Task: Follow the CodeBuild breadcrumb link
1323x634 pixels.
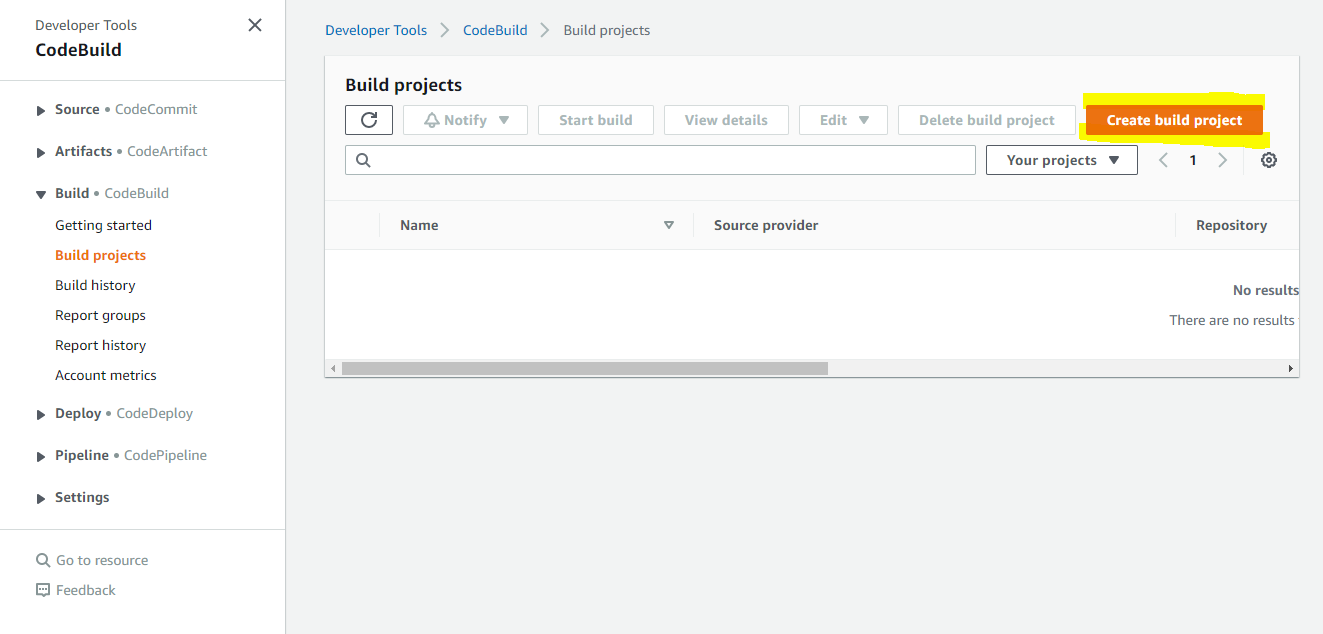Action: [495, 30]
